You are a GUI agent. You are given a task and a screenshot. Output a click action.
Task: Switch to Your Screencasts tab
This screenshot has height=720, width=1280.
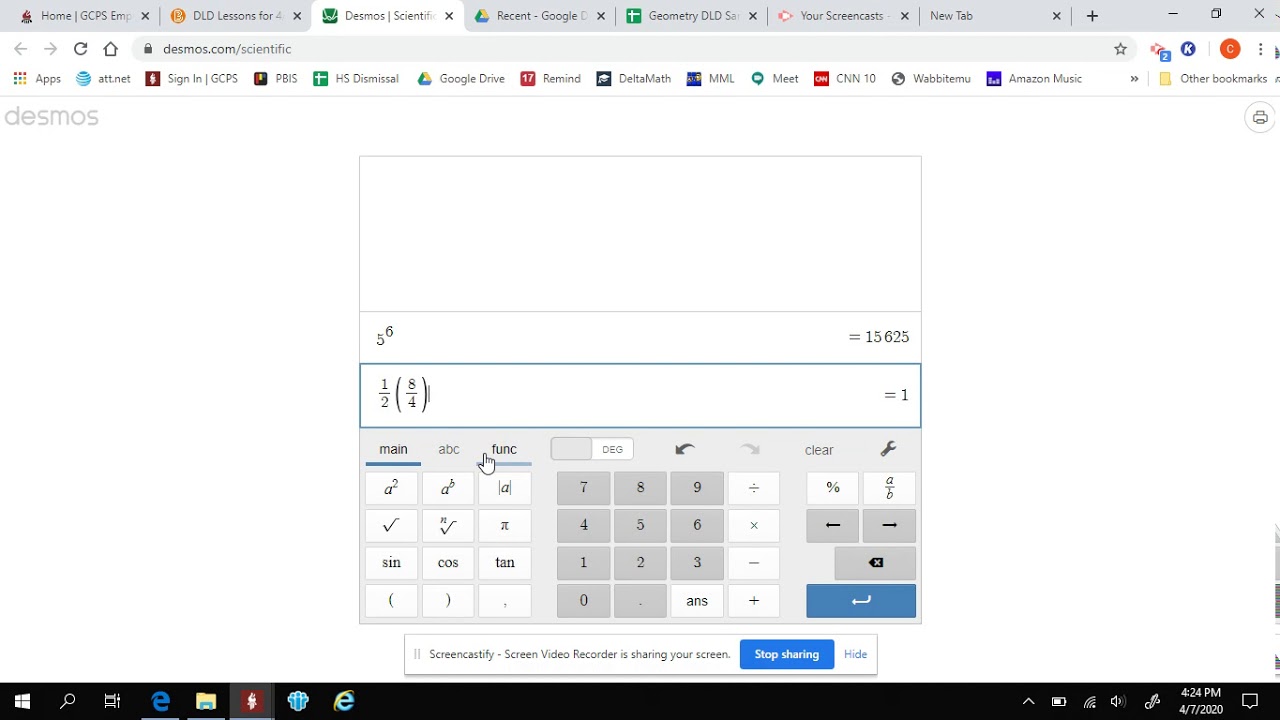(x=842, y=16)
